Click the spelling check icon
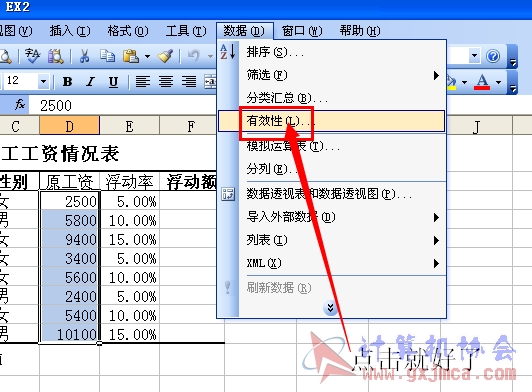The image size is (532, 392). pyautogui.click(x=33, y=56)
